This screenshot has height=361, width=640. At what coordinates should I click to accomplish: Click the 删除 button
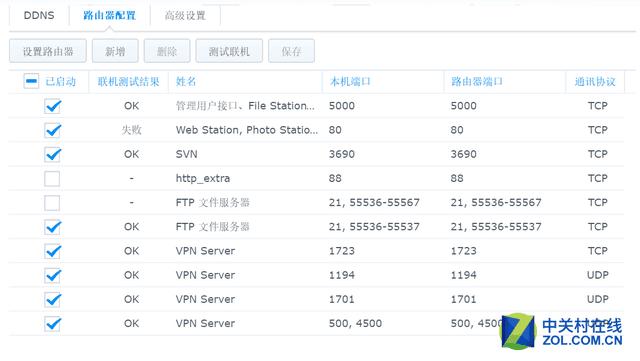[x=167, y=51]
